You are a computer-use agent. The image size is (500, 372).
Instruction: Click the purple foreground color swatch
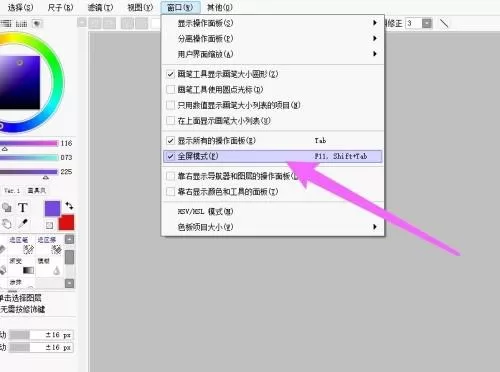[52, 208]
